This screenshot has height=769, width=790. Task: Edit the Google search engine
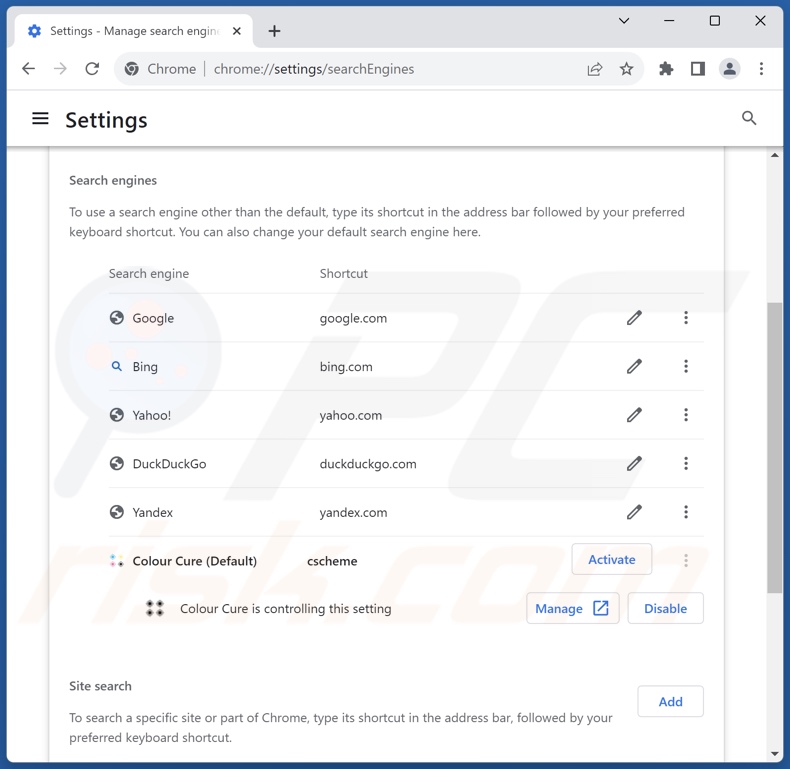[634, 318]
